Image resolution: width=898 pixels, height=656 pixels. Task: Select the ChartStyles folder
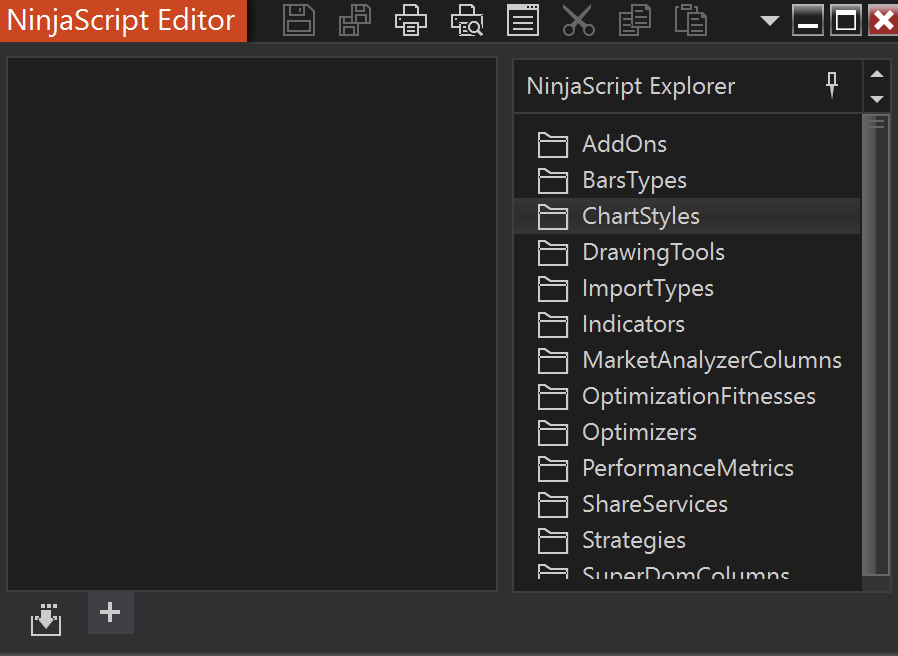click(x=641, y=216)
